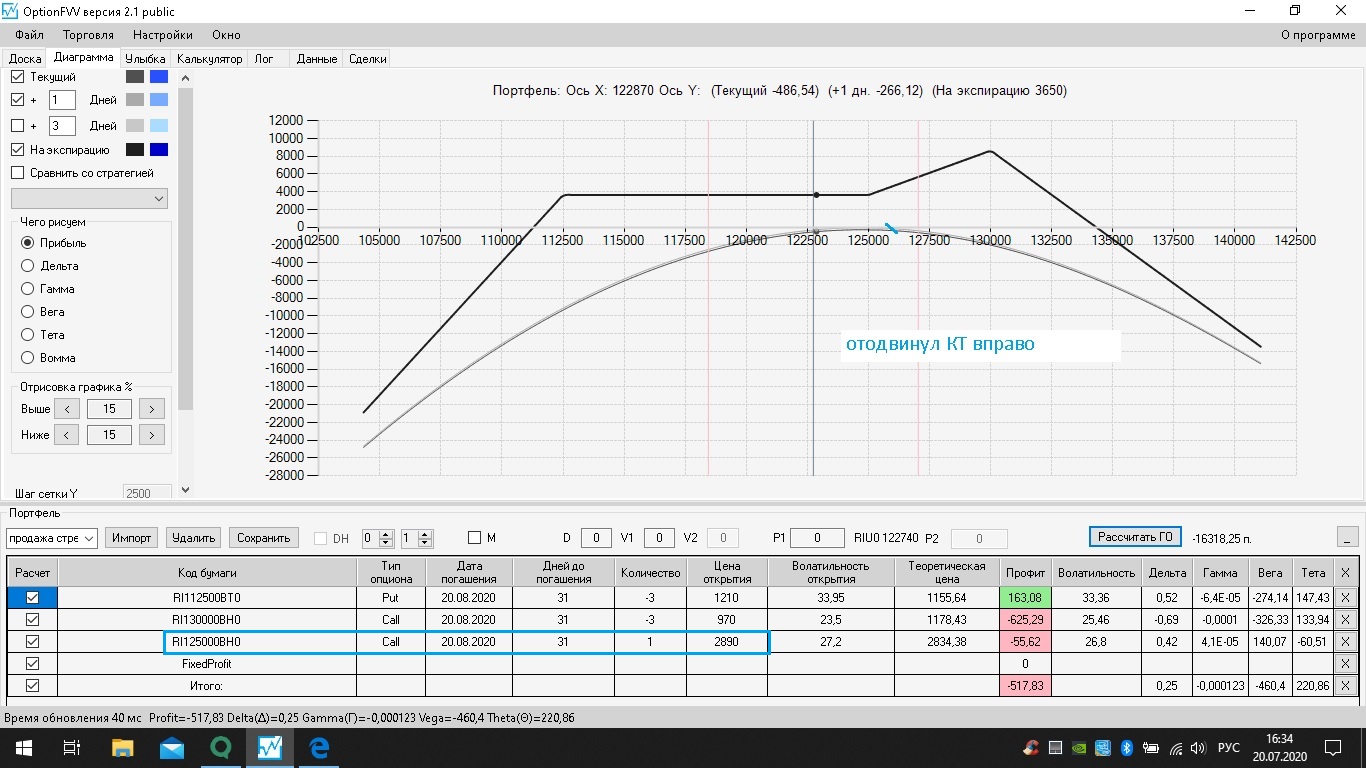Open the Wi-Fi network tray icon
Screen dimensions: 1366x768
1175,748
